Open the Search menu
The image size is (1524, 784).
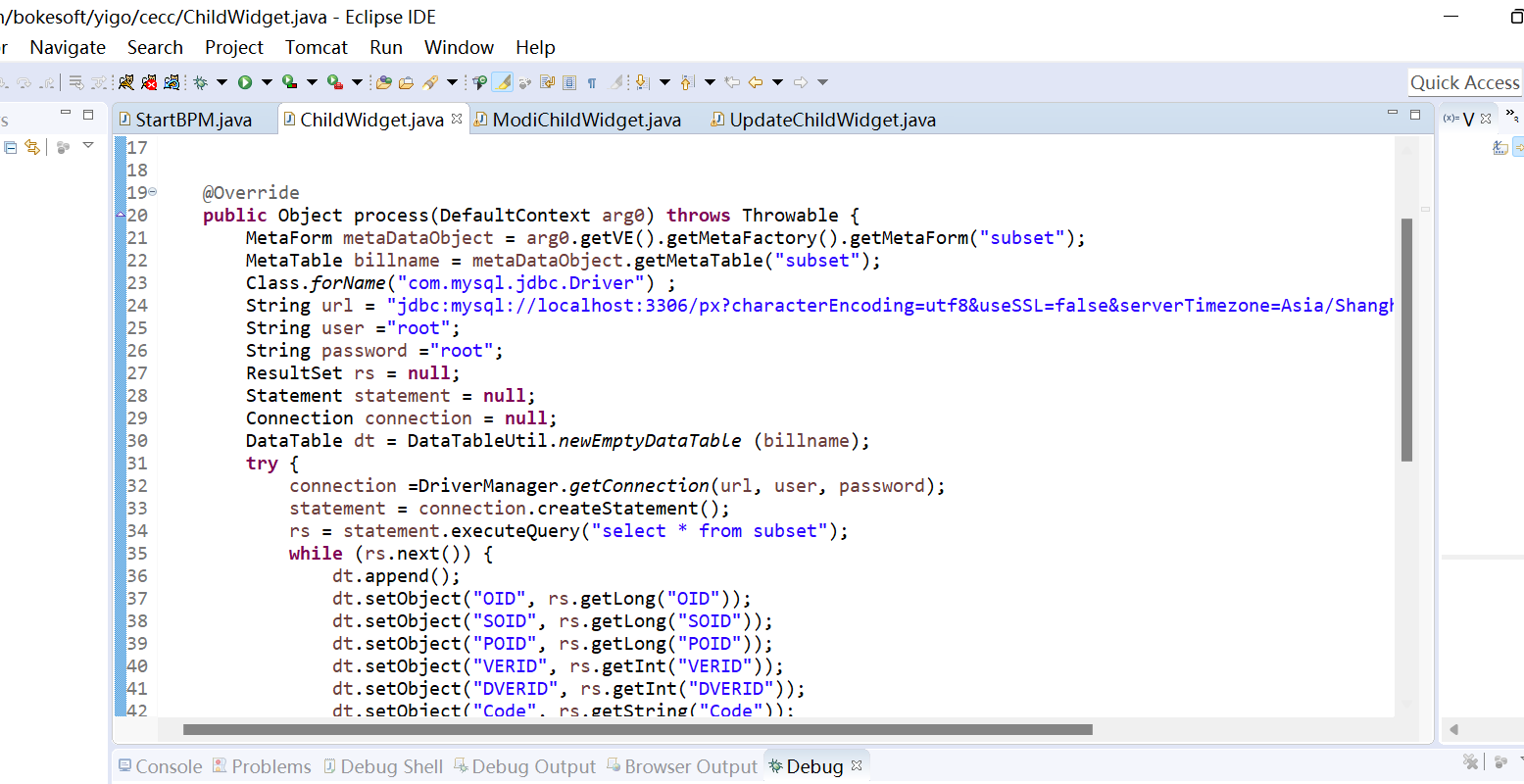pos(155,47)
